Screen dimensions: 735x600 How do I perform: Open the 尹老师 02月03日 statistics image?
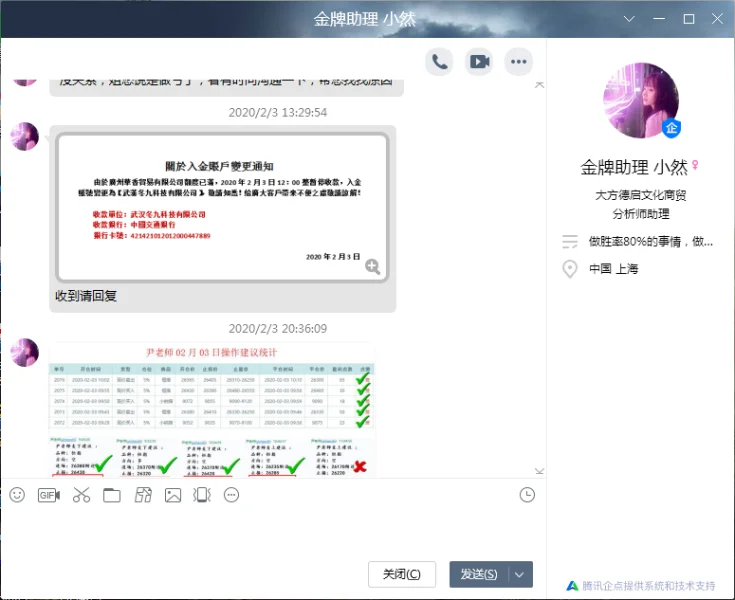[211, 411]
